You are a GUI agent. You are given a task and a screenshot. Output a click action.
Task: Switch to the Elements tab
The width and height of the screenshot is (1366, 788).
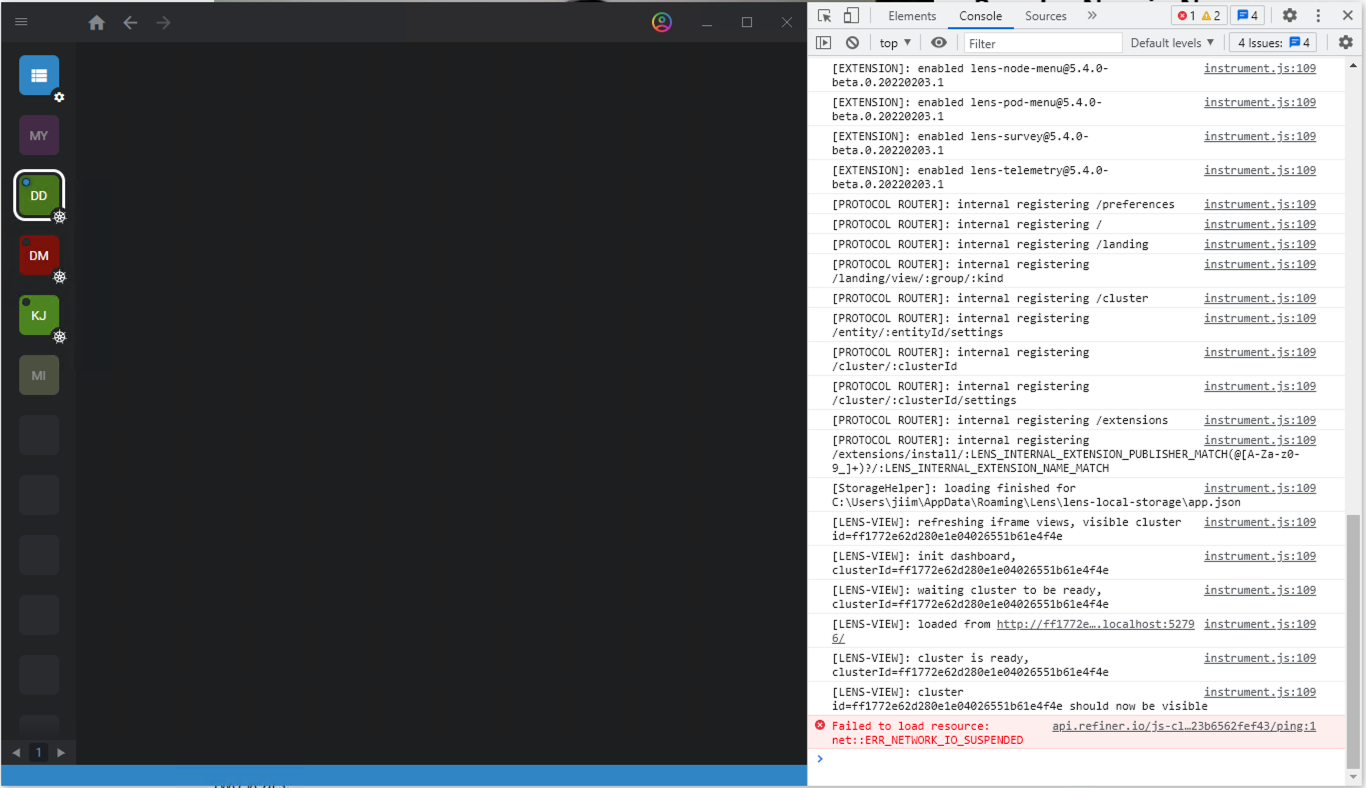[912, 16]
